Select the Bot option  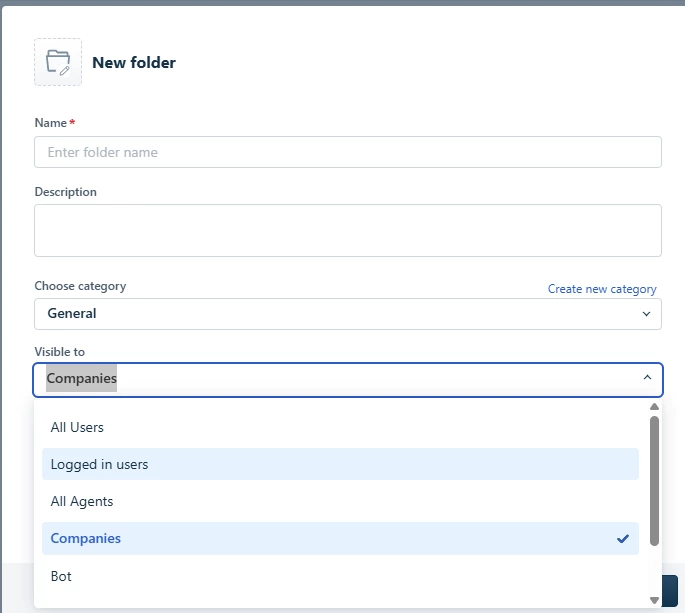point(340,576)
